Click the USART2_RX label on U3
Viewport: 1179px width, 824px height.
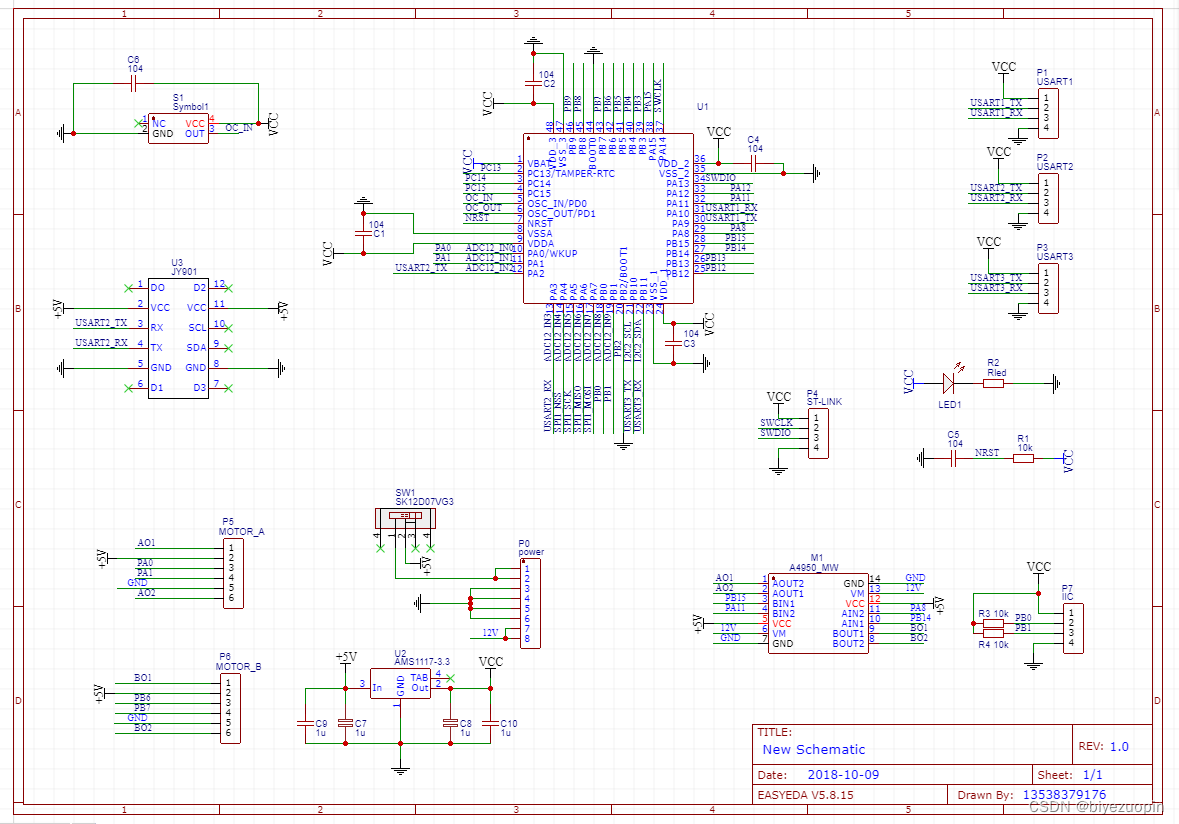(x=101, y=343)
